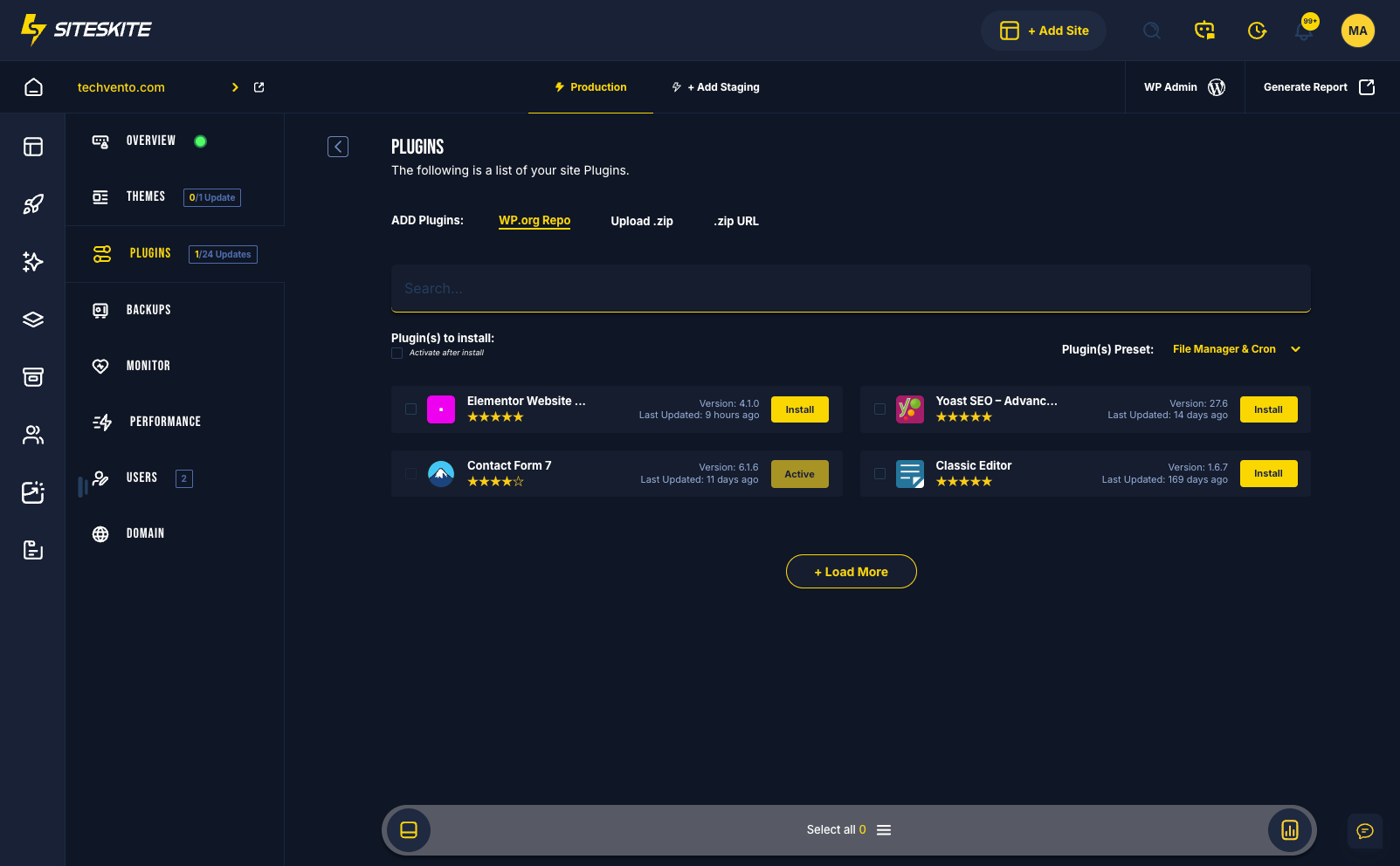Viewport: 1400px width, 866px height.
Task: Install the Yoast SEO plugin
Action: [x=1269, y=409]
